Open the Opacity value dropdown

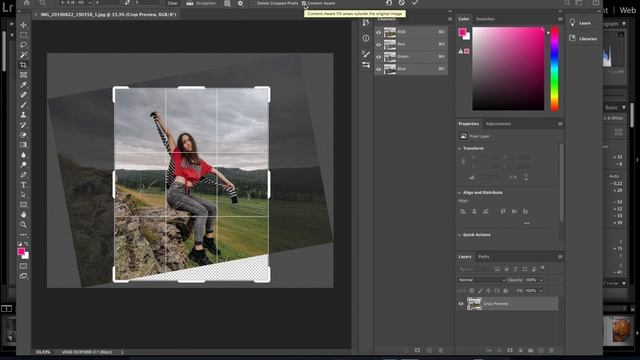[x=542, y=280]
